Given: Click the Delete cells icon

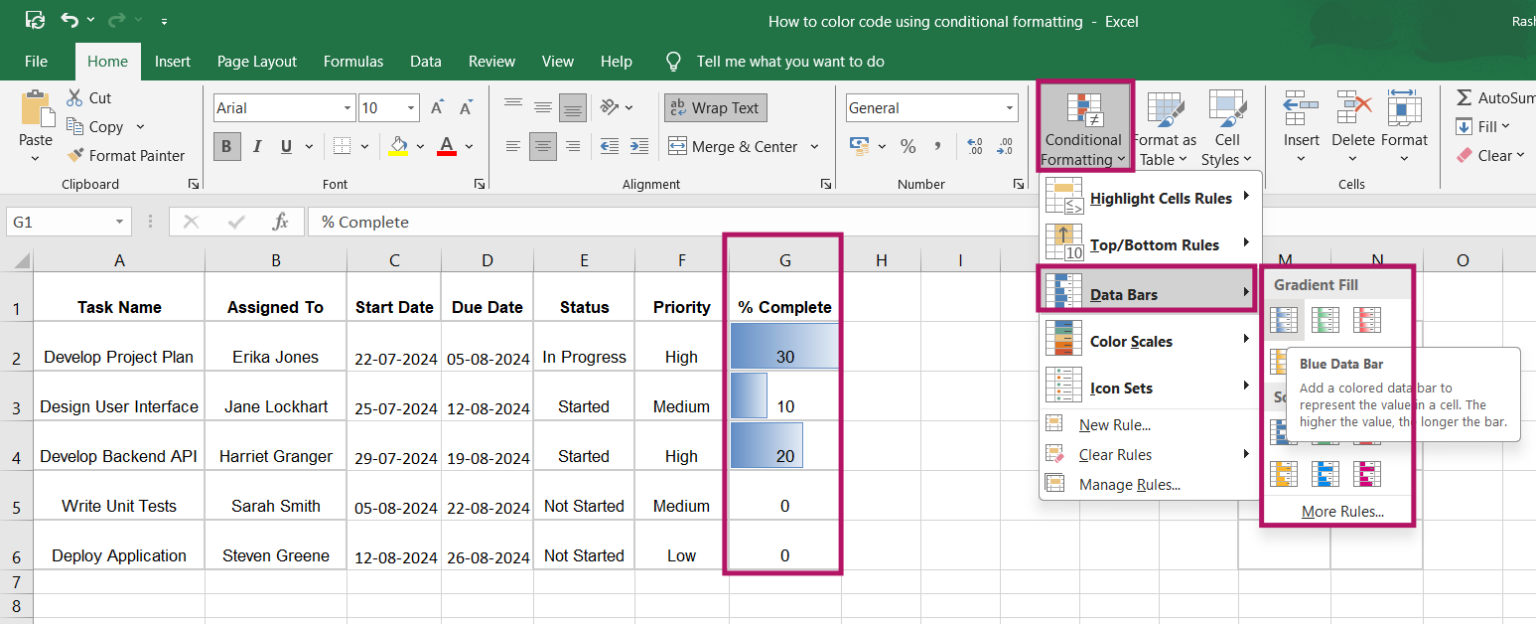Looking at the screenshot, I should pyautogui.click(x=1353, y=108).
